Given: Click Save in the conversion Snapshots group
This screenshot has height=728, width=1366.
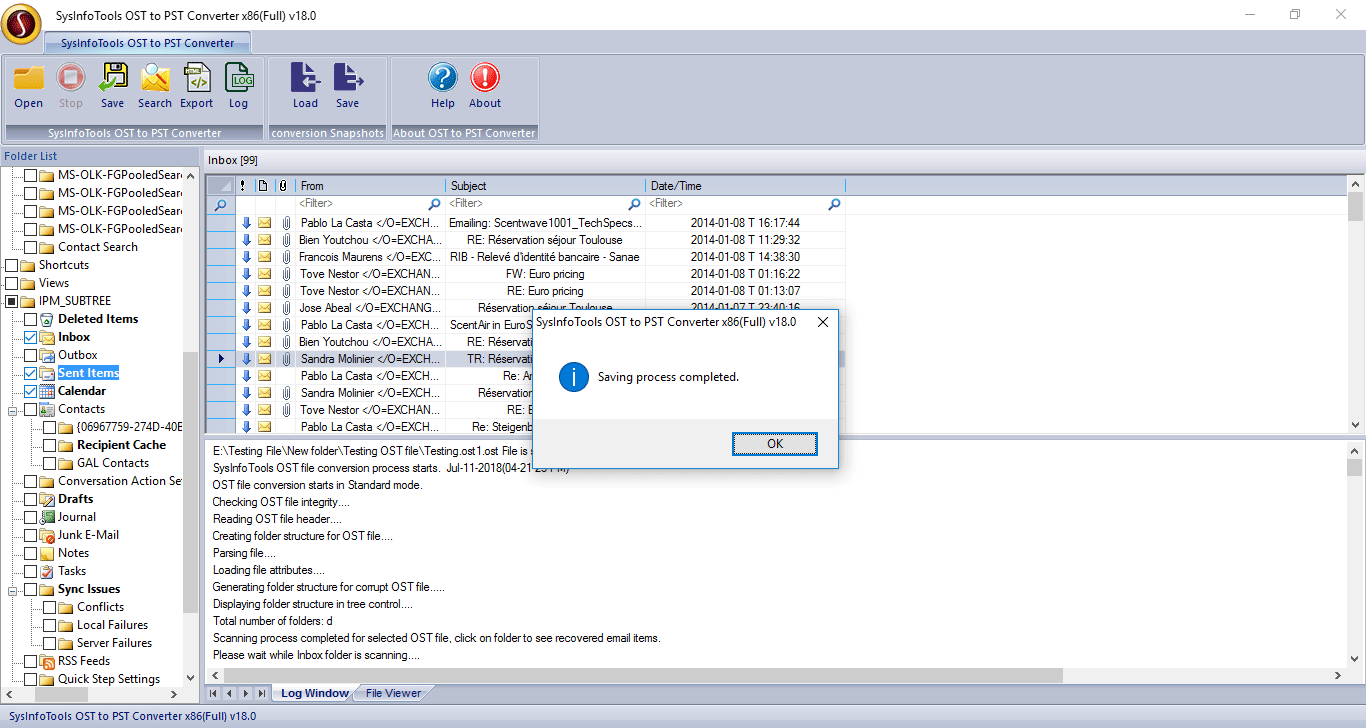Looking at the screenshot, I should [347, 85].
